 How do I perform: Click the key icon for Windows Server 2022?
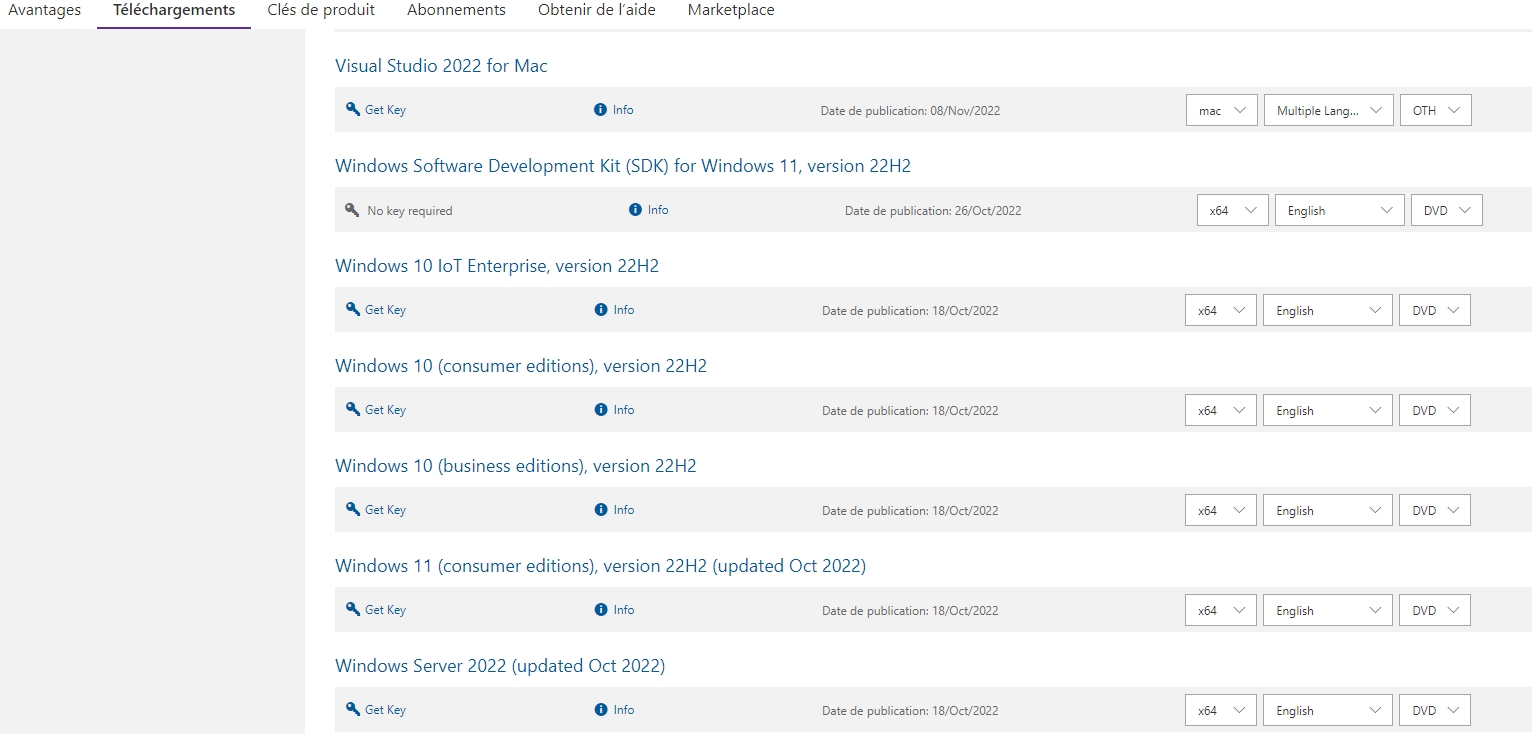(352, 709)
